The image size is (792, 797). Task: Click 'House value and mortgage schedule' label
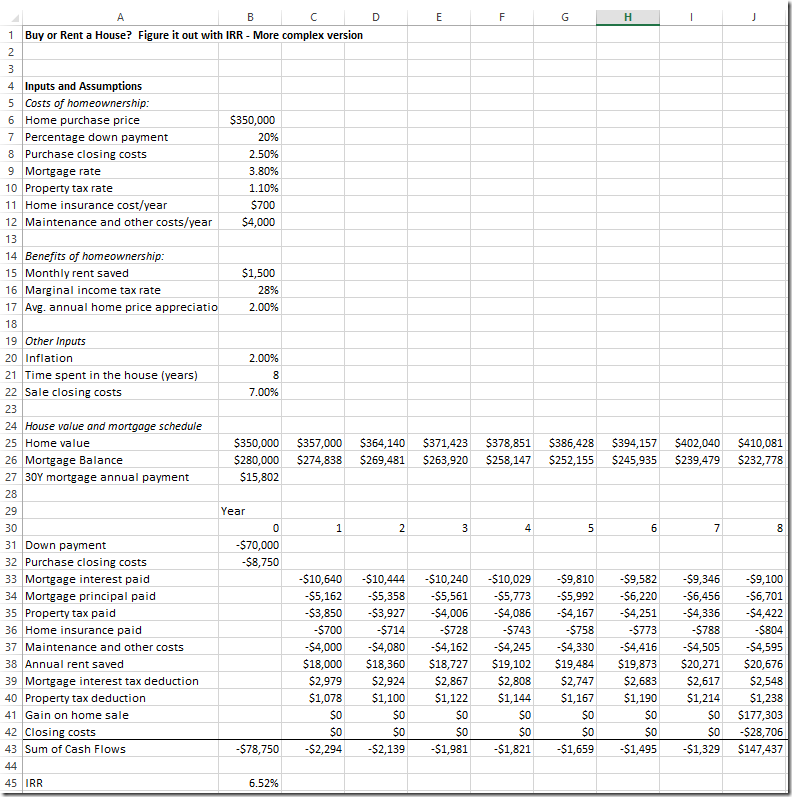click(x=113, y=426)
